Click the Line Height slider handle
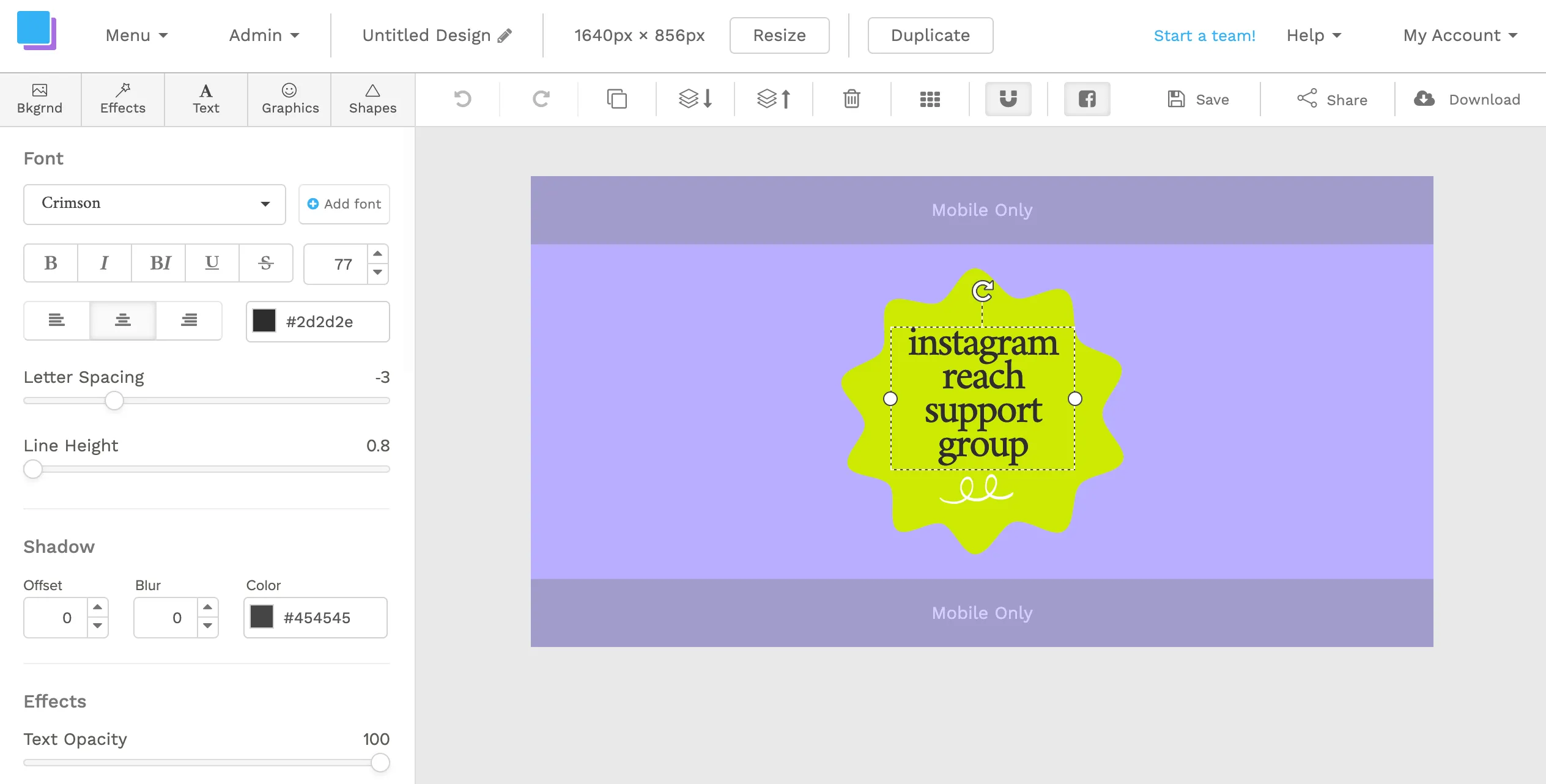 33,470
